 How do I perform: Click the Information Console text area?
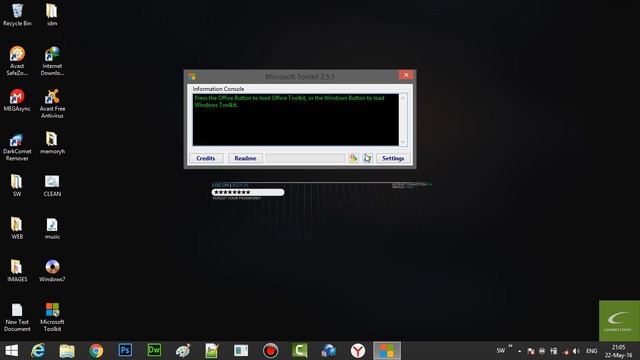click(296, 120)
